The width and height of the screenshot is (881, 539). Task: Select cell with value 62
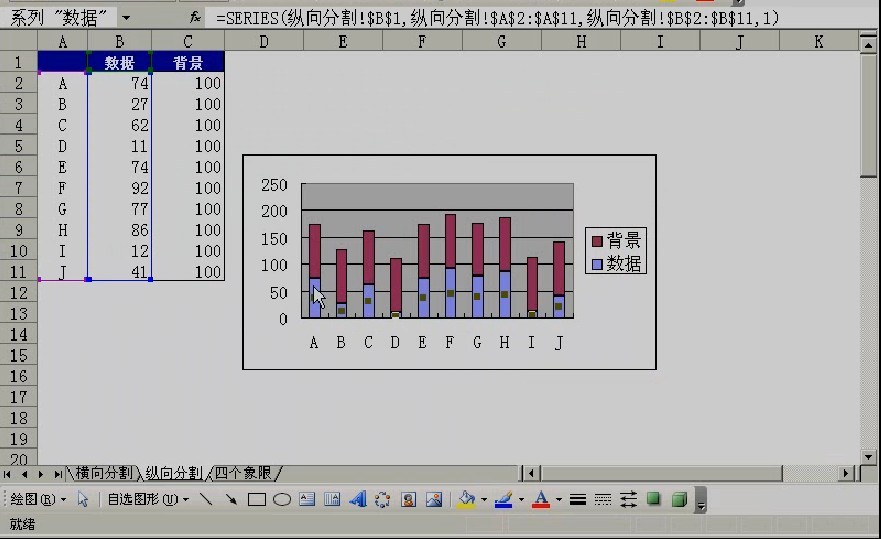coord(119,125)
